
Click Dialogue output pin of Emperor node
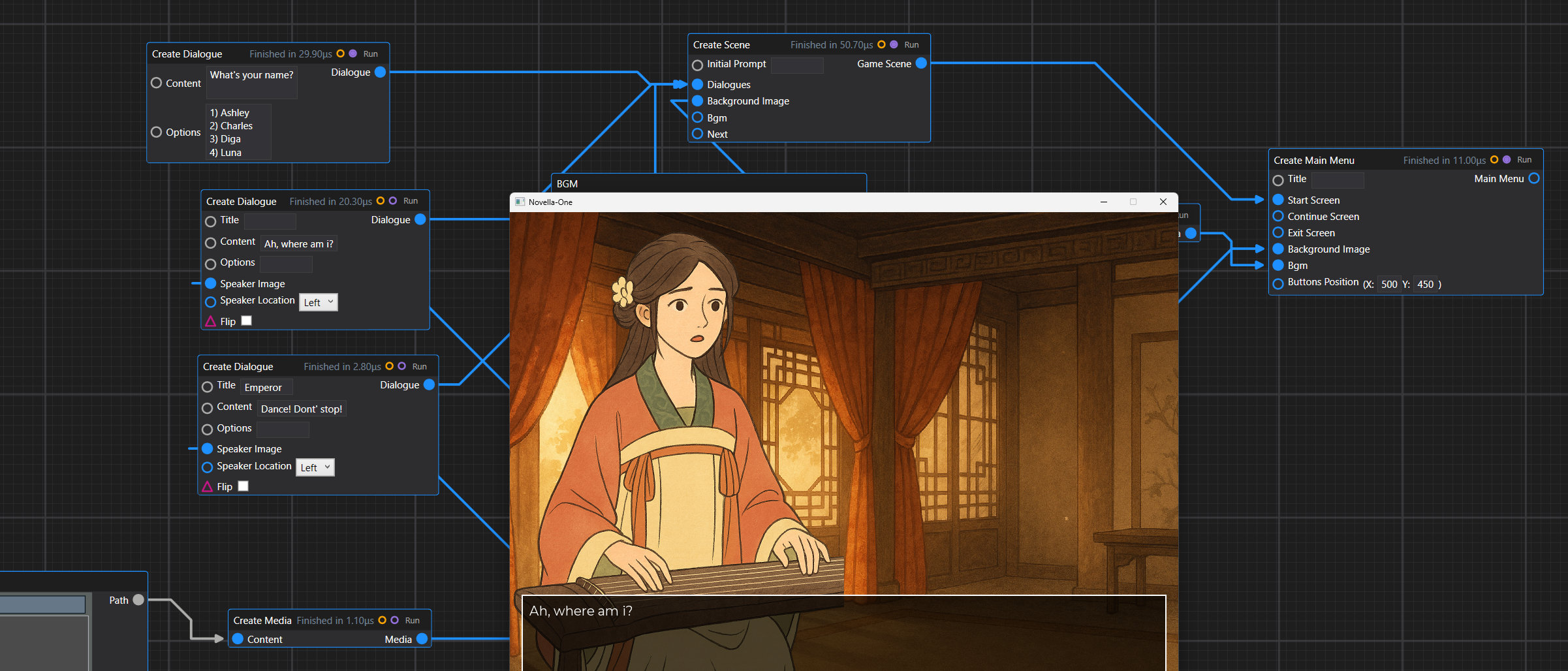[429, 384]
